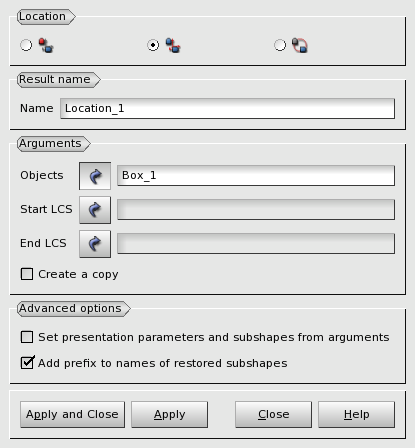Click the Close button
This screenshot has height=448, width=415.
click(273, 414)
